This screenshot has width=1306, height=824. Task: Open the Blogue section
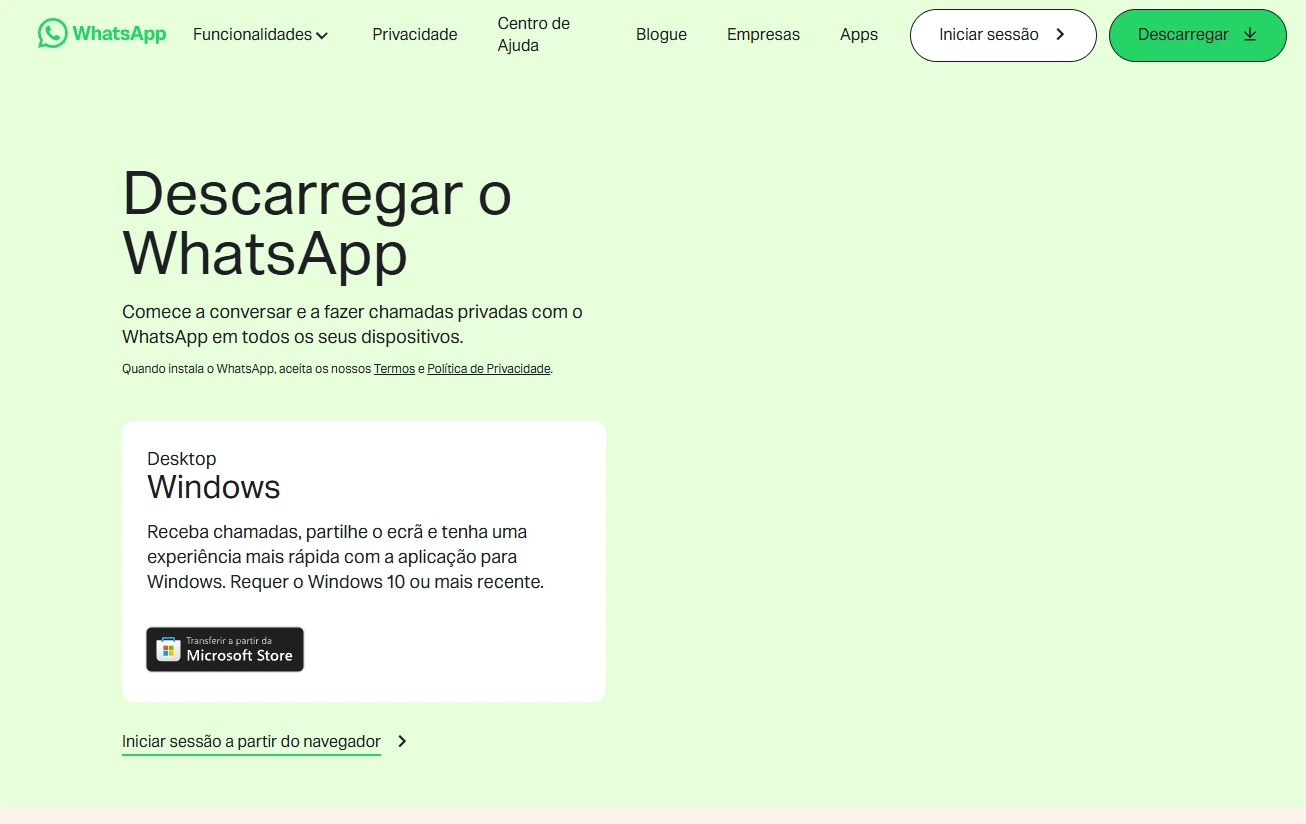(661, 34)
